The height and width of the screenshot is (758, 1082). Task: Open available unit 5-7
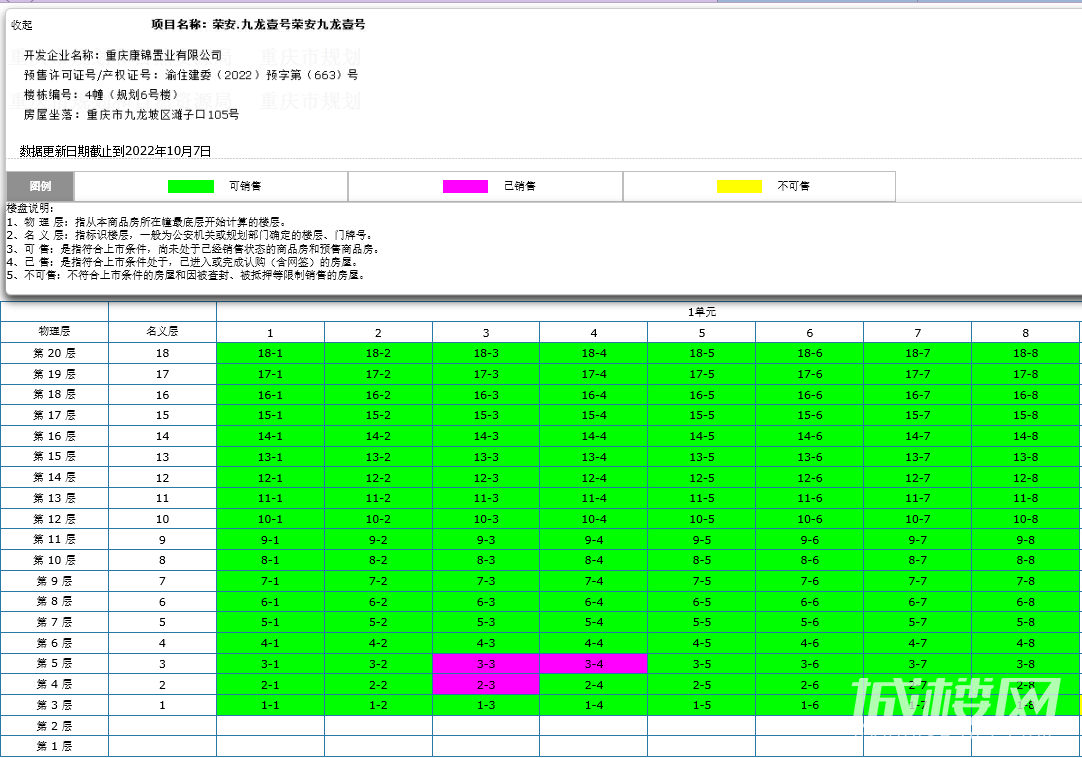click(918, 623)
